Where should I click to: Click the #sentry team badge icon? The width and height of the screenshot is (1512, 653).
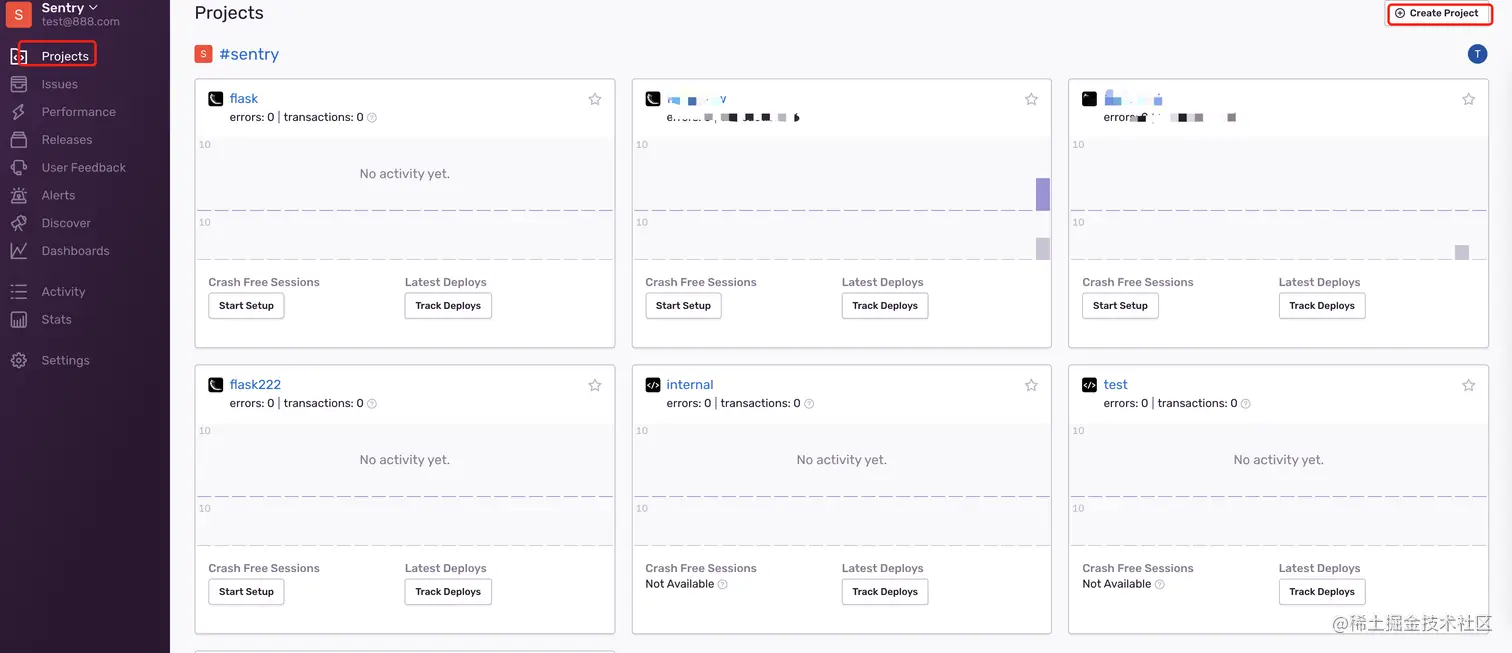point(203,54)
